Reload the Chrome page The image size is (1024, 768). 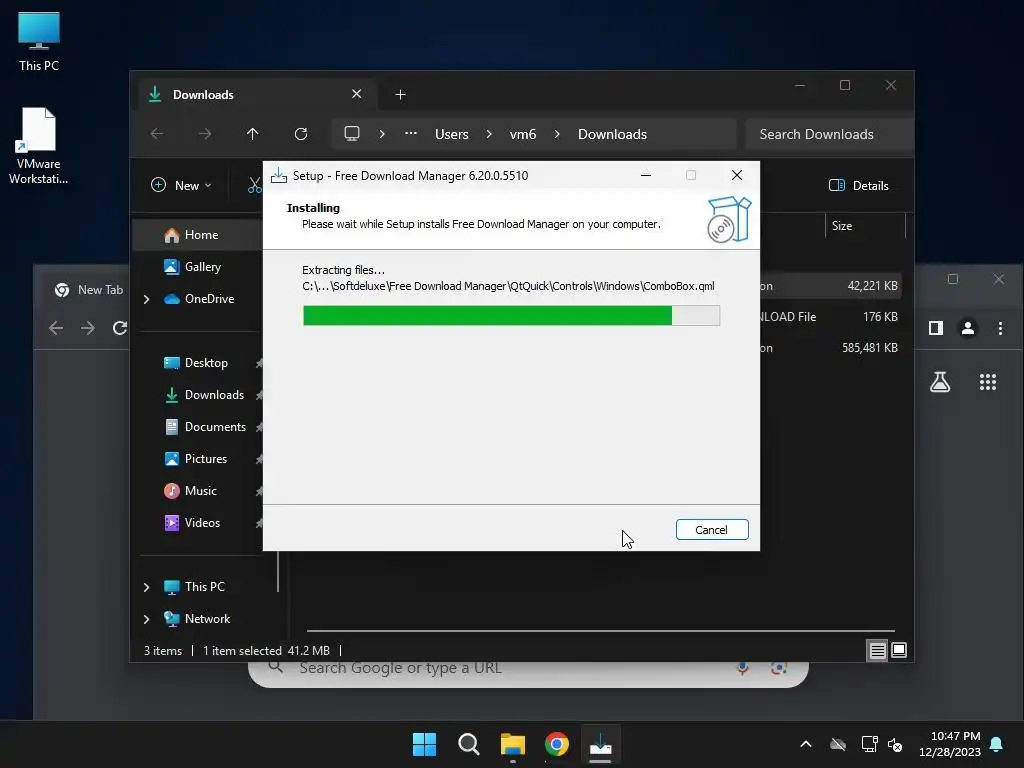pyautogui.click(x=120, y=328)
